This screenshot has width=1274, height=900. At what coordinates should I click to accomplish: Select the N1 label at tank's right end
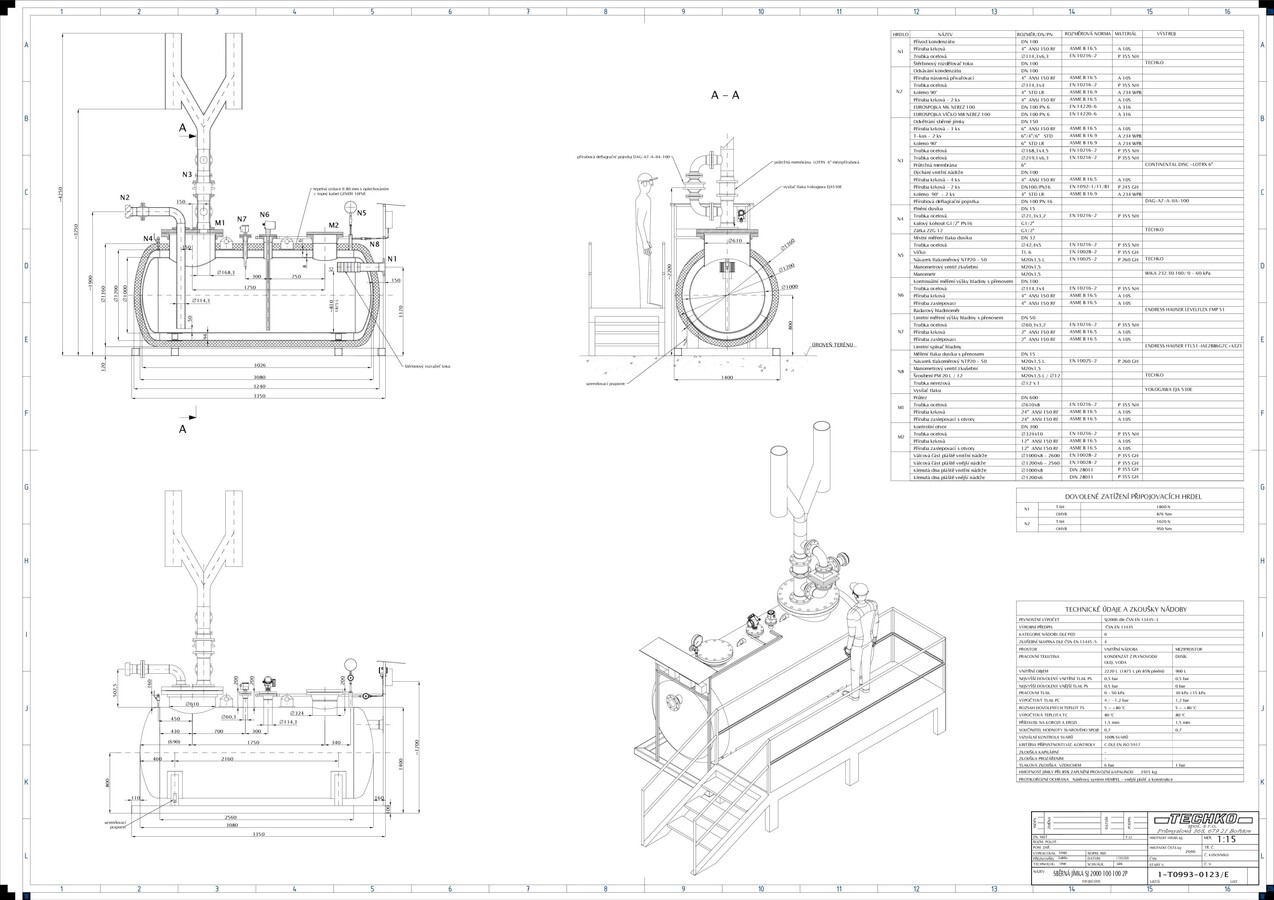[391, 259]
